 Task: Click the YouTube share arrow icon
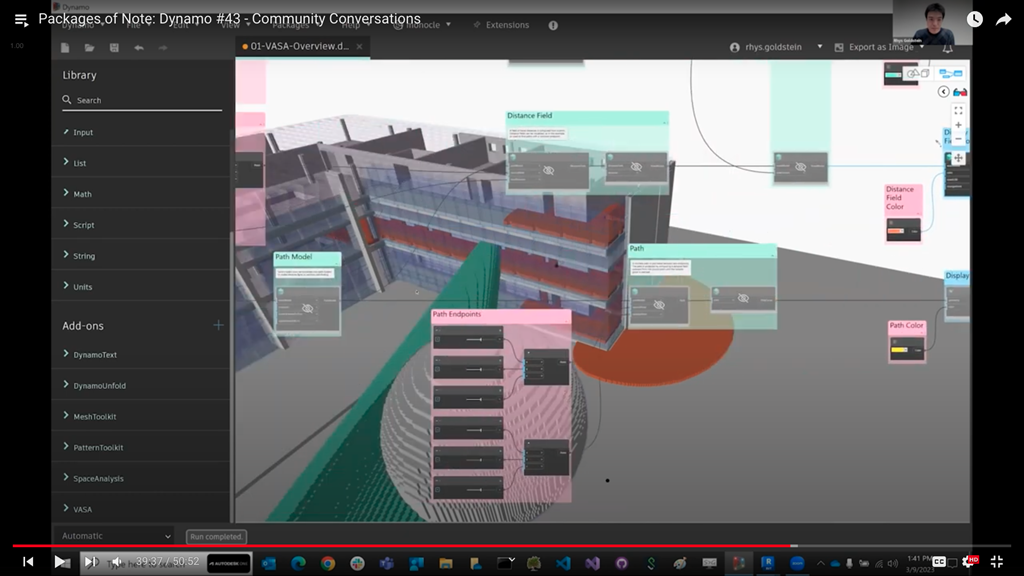click(x=1003, y=19)
